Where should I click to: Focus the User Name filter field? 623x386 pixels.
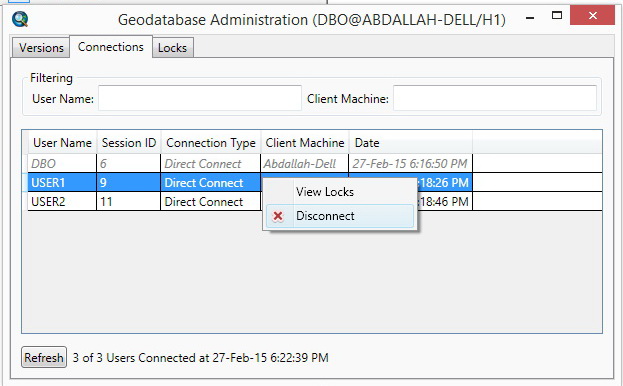coord(200,98)
